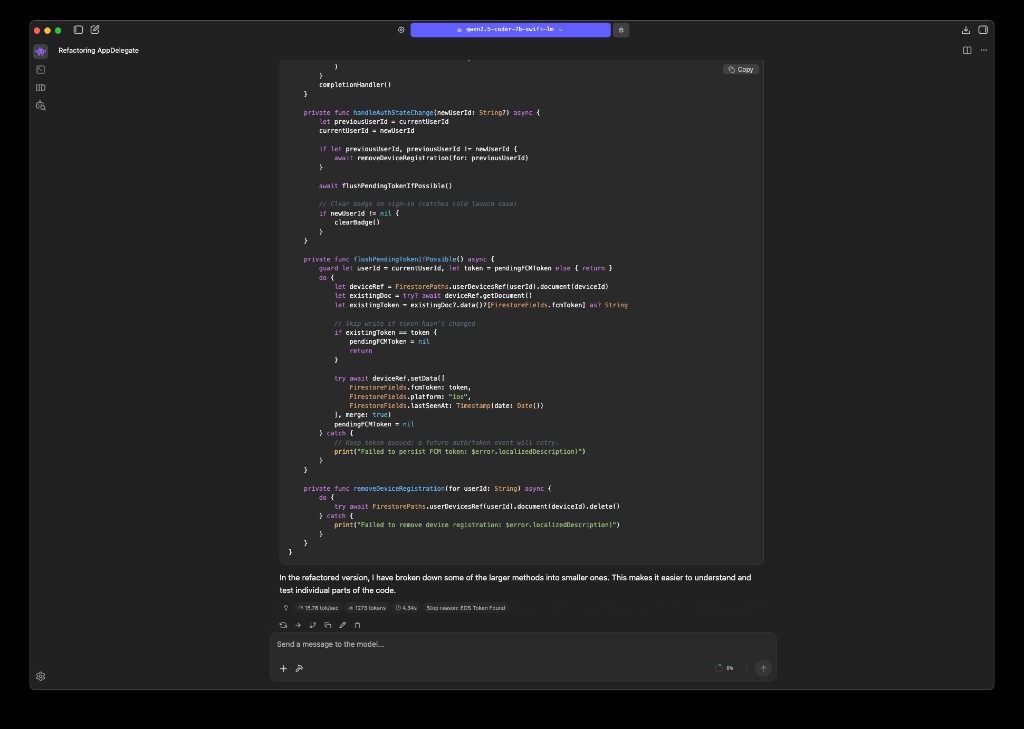Delete the assistant message
The image size is (1024, 729).
[x=358, y=625]
